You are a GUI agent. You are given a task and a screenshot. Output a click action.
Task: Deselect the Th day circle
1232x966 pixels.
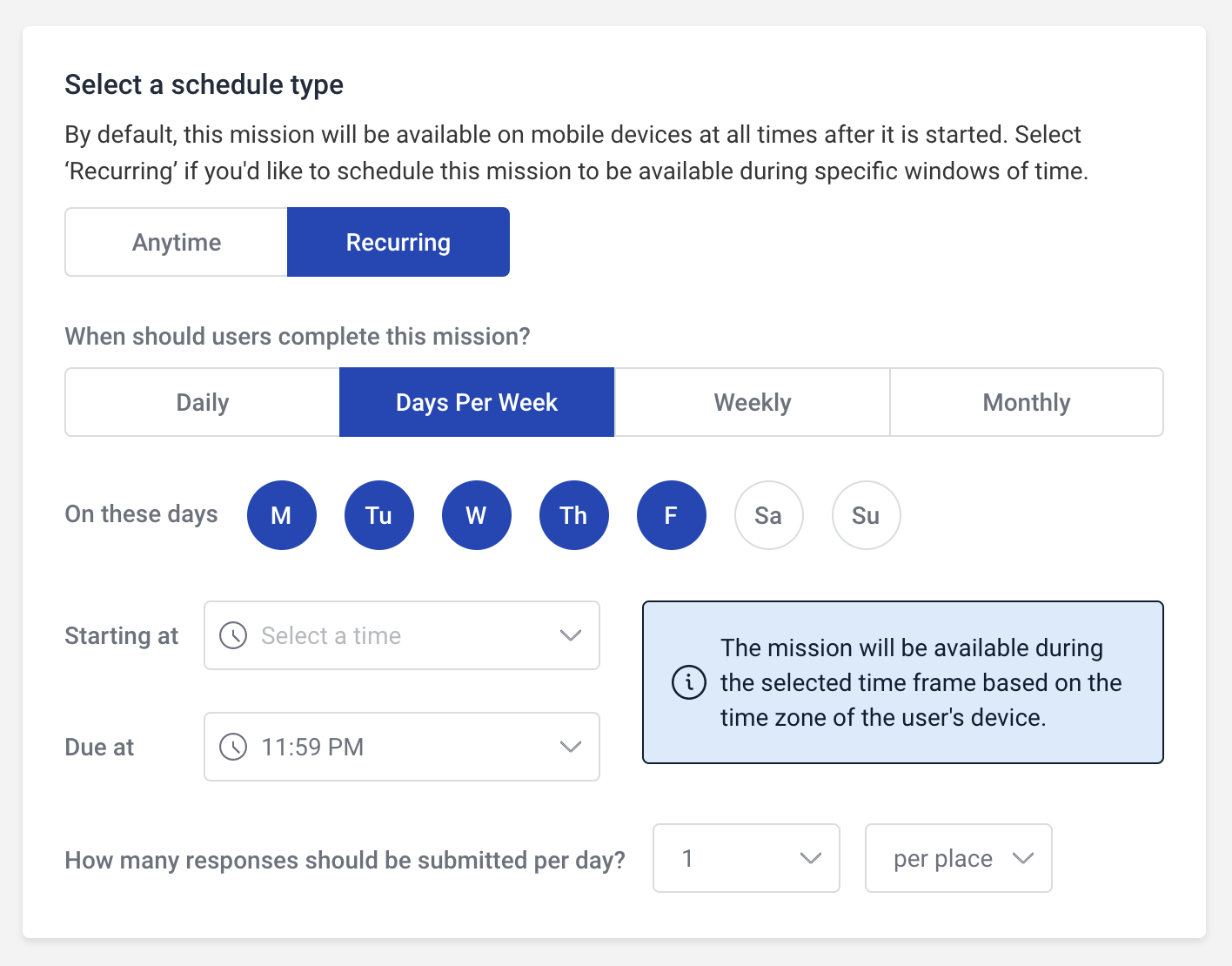(573, 515)
